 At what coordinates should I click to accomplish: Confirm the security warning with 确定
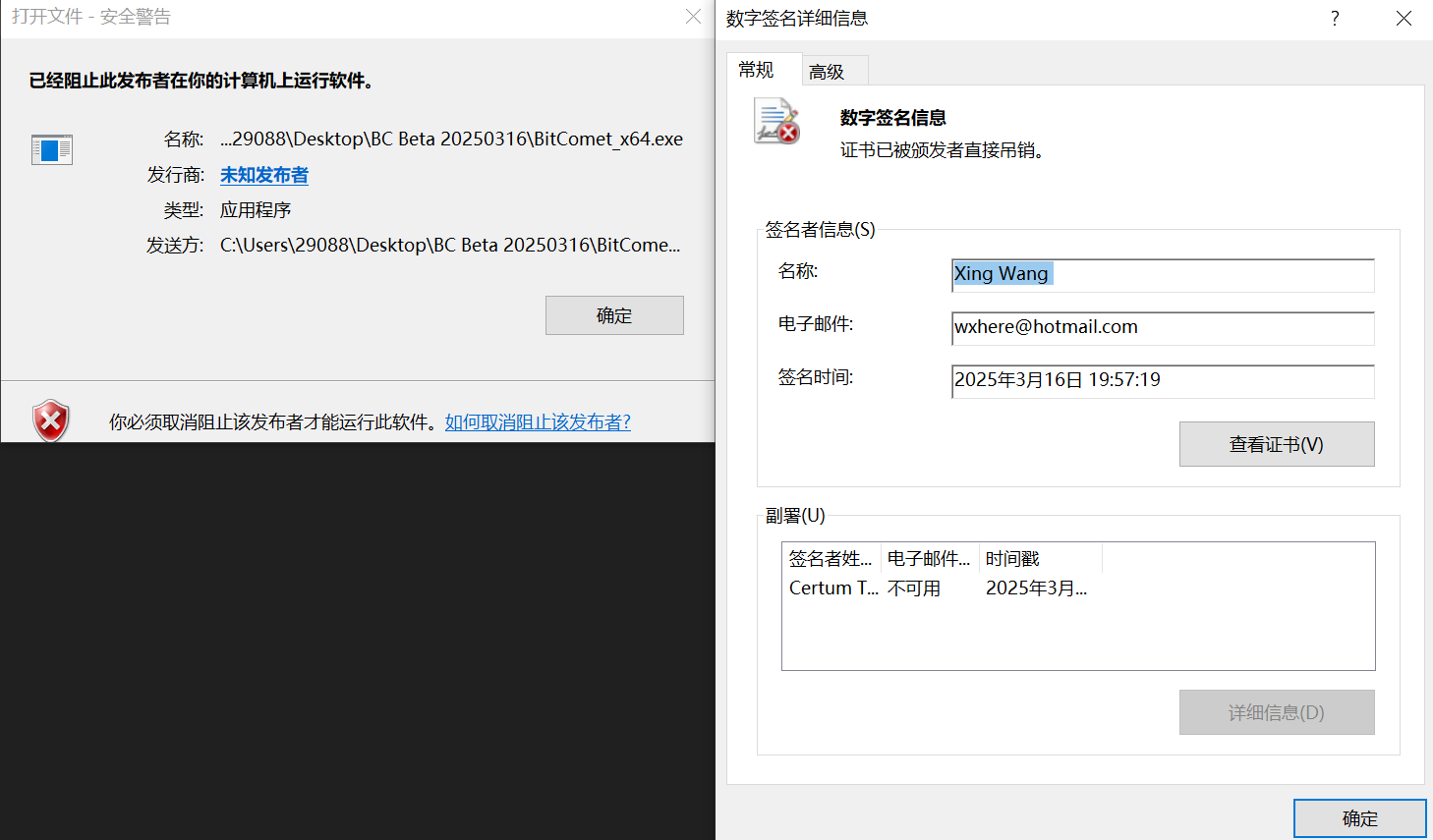pos(614,315)
